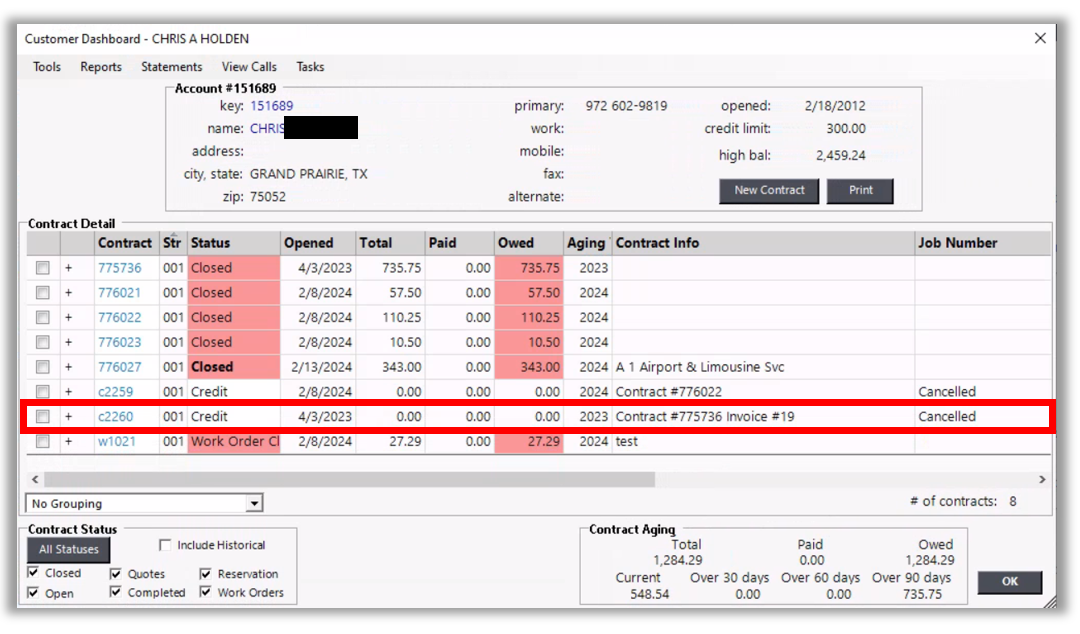The width and height of the screenshot is (1080, 634).
Task: Enable the Include Historical checkbox
Action: click(x=166, y=545)
